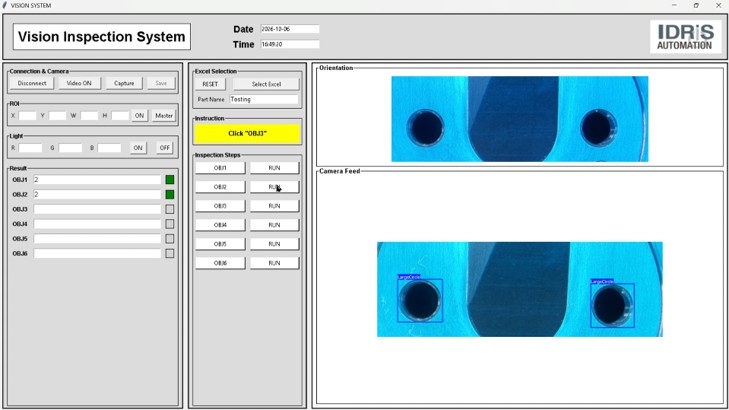Restore down the VISION SYSTEM window
Screen dimensions: 729x410
click(x=696, y=5)
